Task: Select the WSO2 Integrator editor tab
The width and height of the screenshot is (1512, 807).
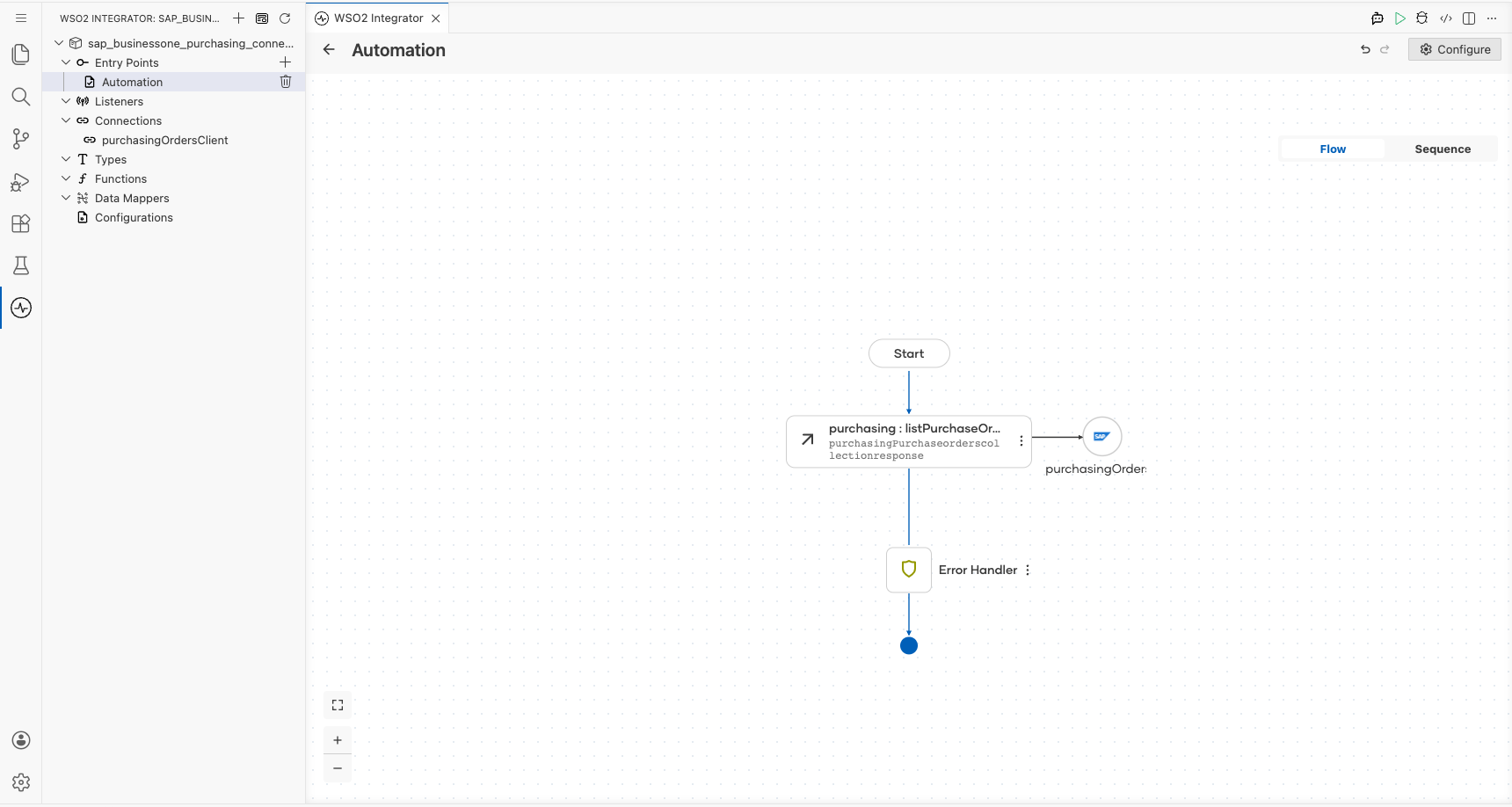Action: (378, 18)
